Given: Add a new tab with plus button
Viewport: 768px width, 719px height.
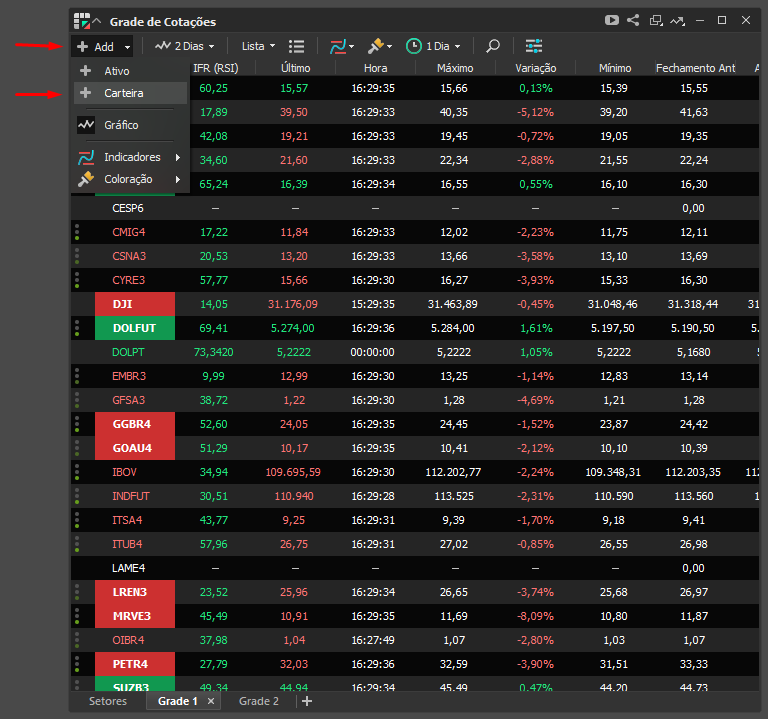Looking at the screenshot, I should [x=307, y=701].
